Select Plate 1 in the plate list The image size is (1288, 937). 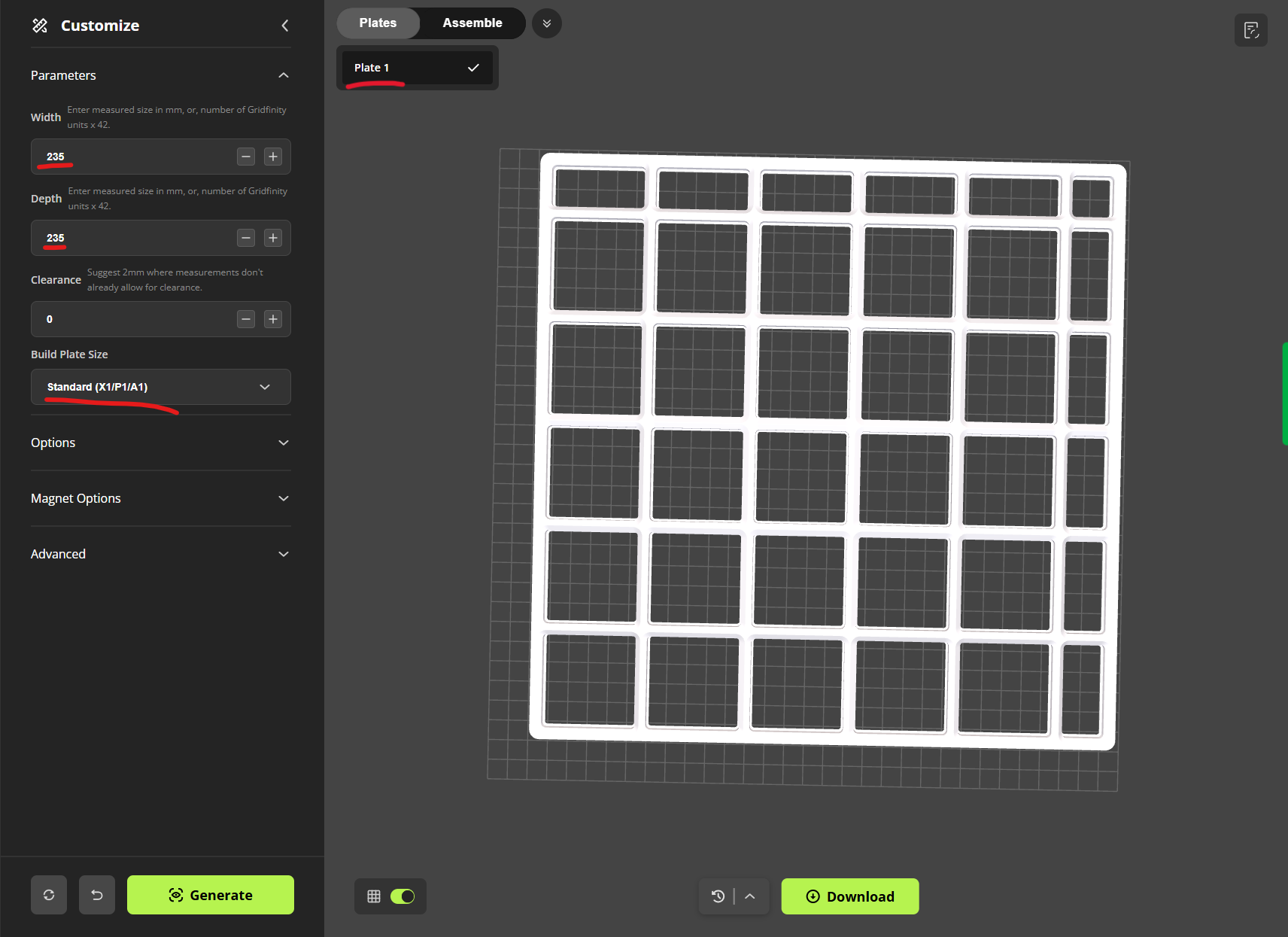[x=418, y=68]
